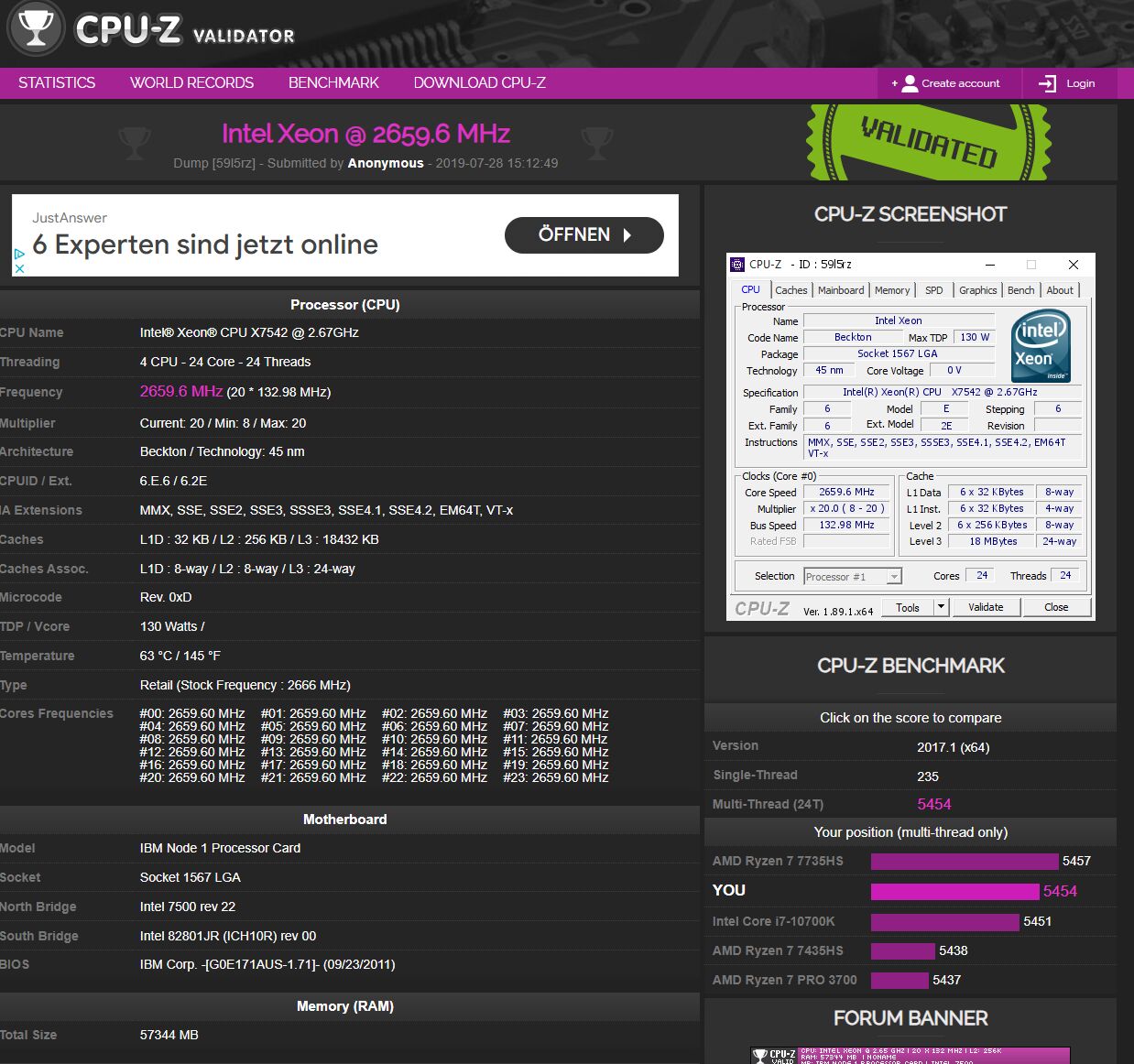Click Microcode Rev. 0xD value
Viewport: 1134px width, 1064px height.
[166, 597]
